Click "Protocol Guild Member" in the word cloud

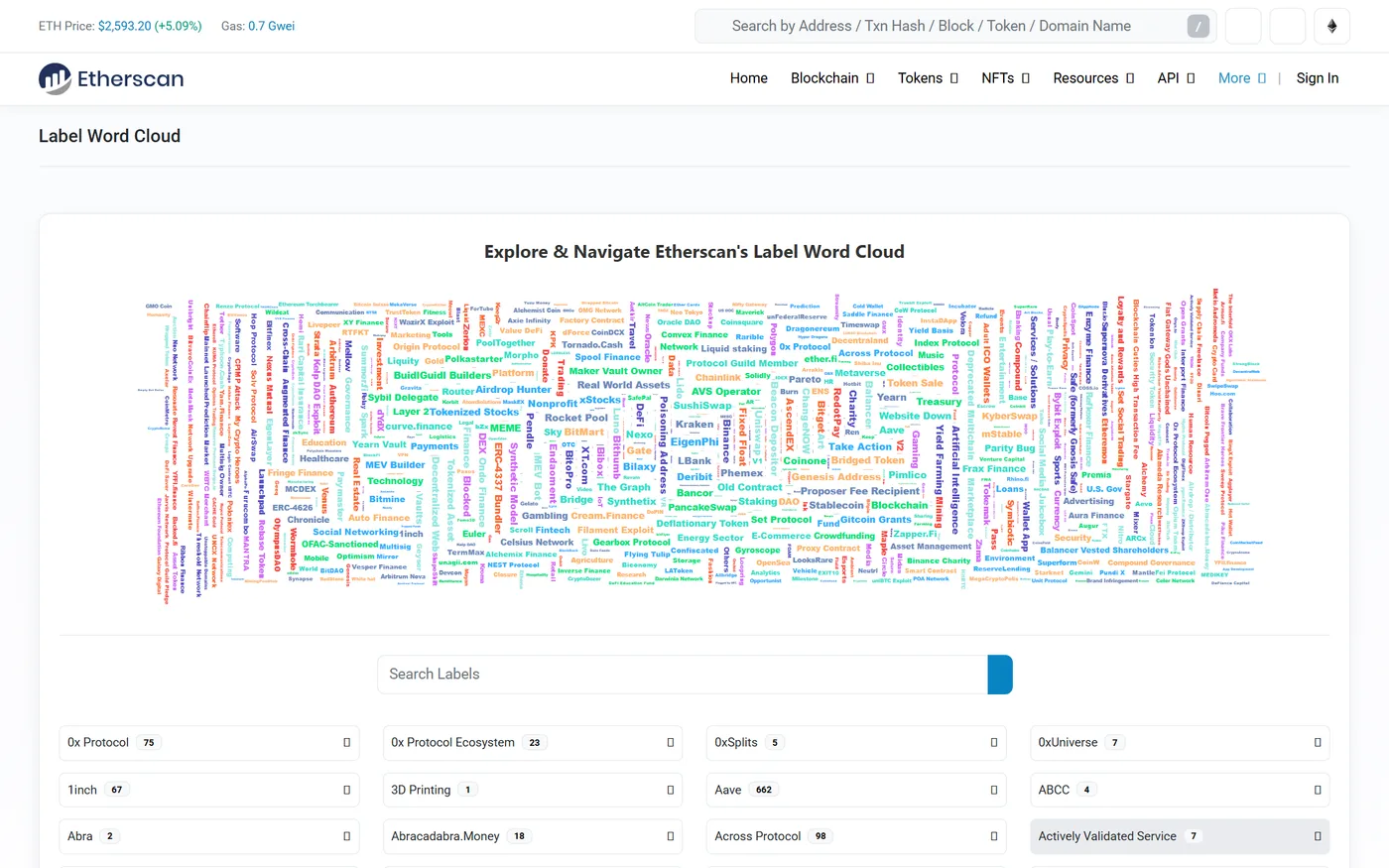(742, 363)
